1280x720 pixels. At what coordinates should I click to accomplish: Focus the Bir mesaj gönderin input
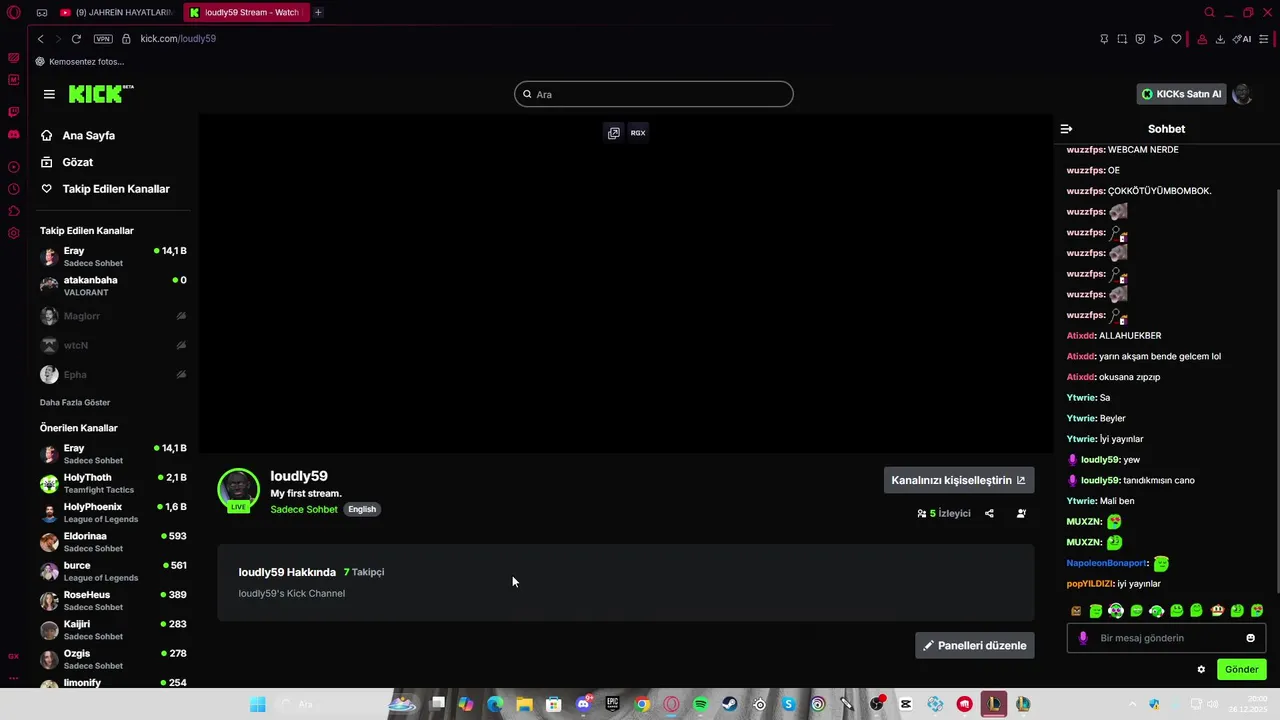1166,638
